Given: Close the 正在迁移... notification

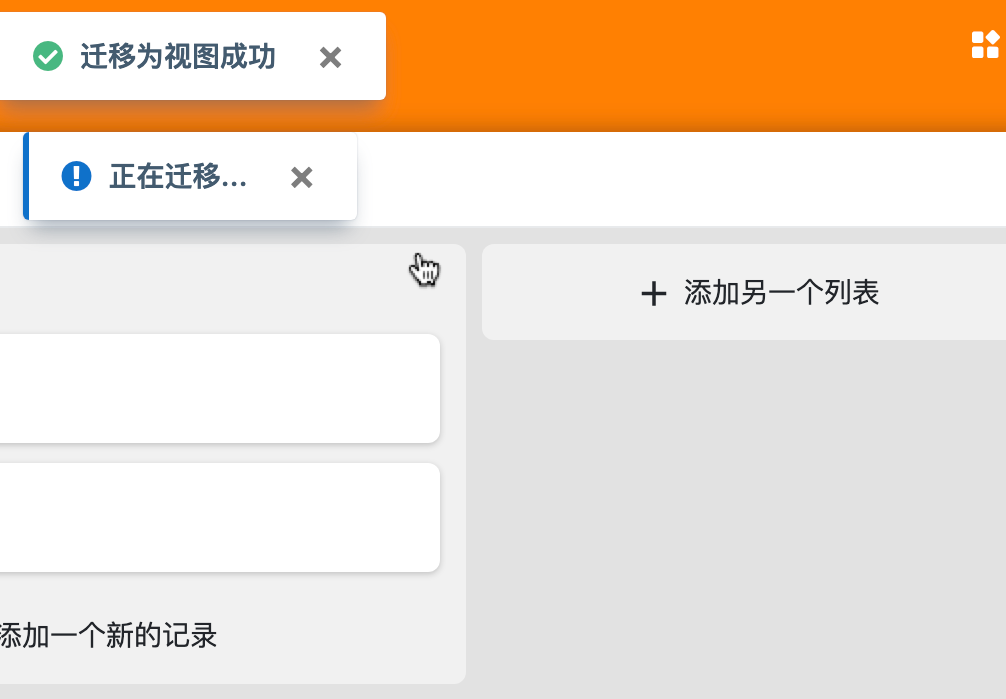Looking at the screenshot, I should coord(301,178).
